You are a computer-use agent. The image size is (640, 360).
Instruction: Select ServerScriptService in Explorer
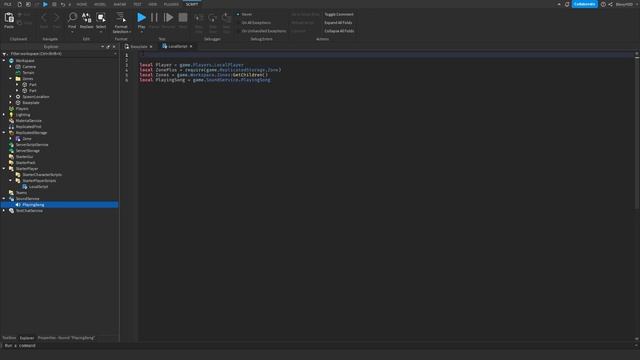[x=32, y=145]
